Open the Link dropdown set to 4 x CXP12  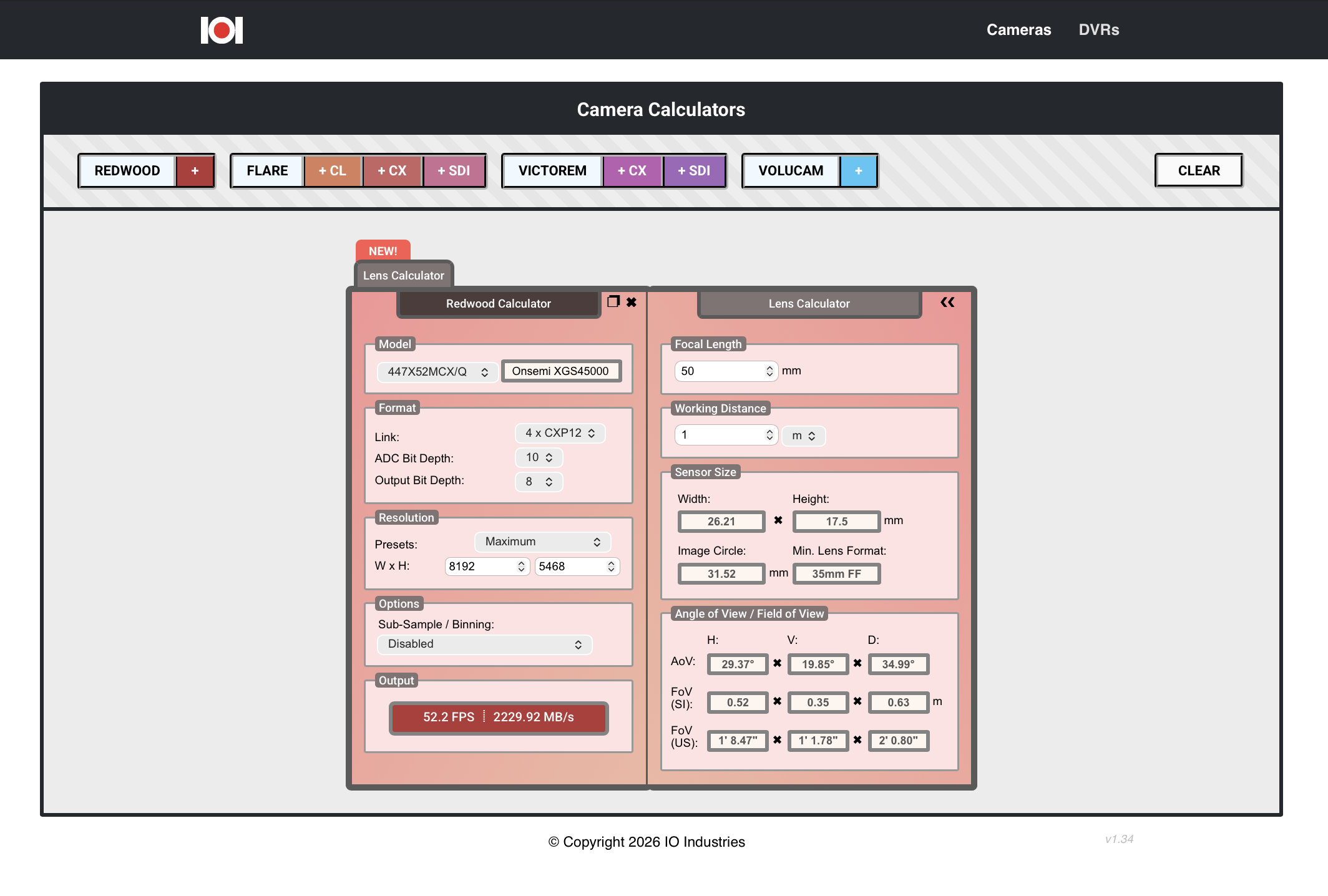pyautogui.click(x=560, y=433)
